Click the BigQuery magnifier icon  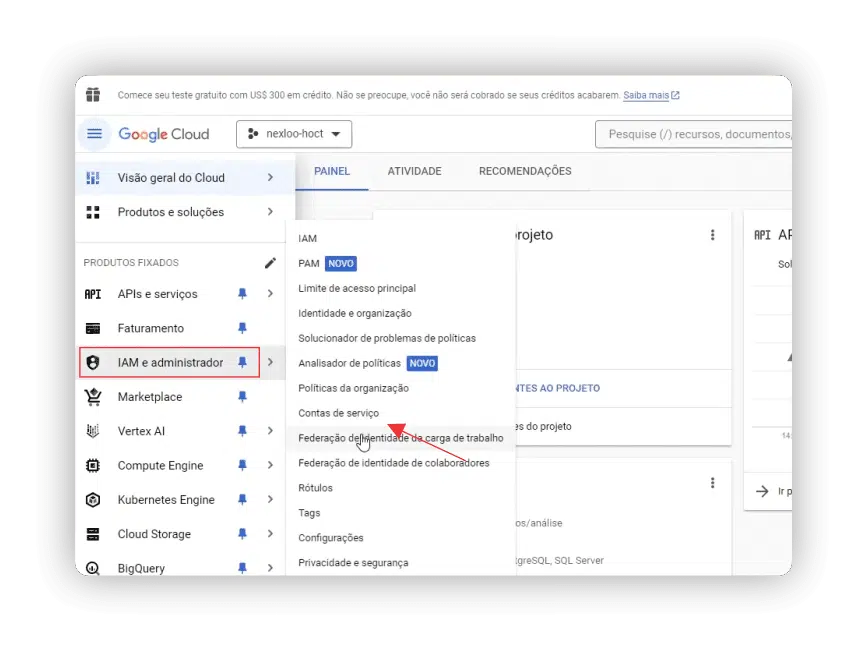[x=93, y=568]
